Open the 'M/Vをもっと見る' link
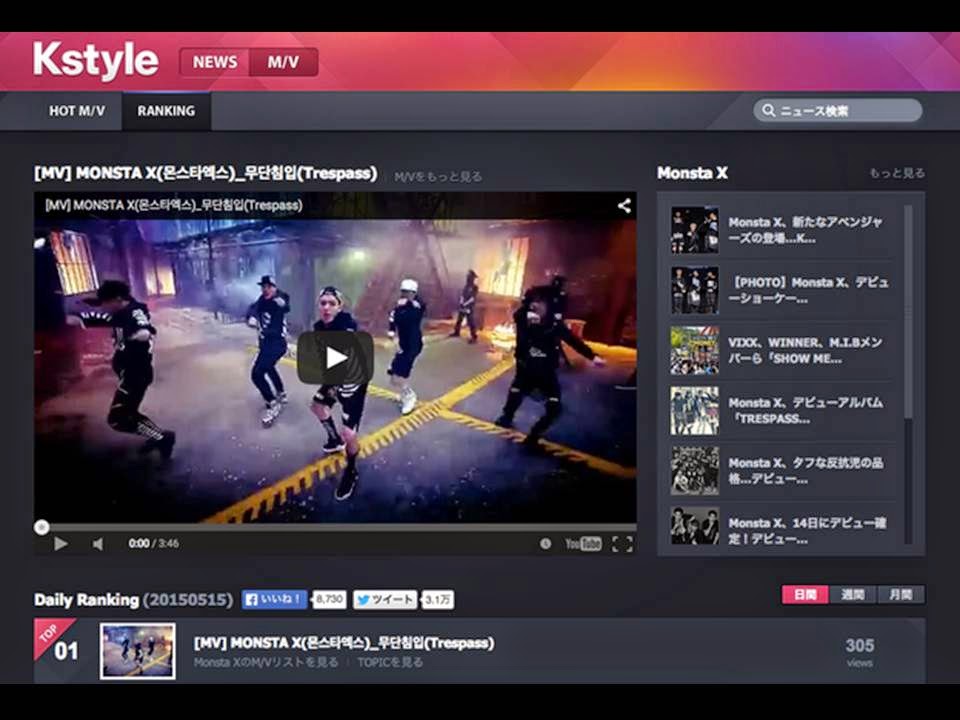 click(438, 177)
